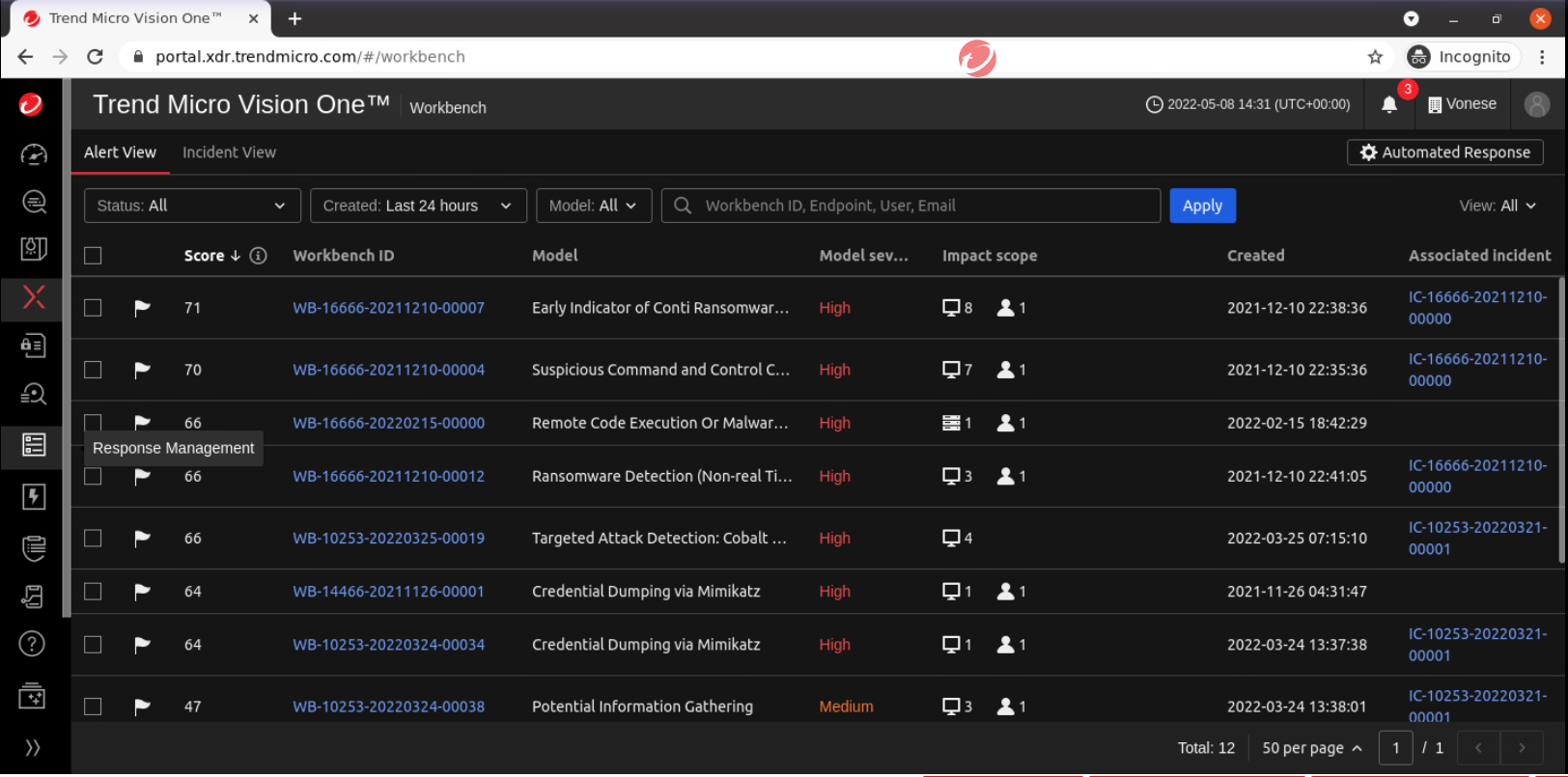
Task: Expand the sidebar navigation menu
Action: 33,748
